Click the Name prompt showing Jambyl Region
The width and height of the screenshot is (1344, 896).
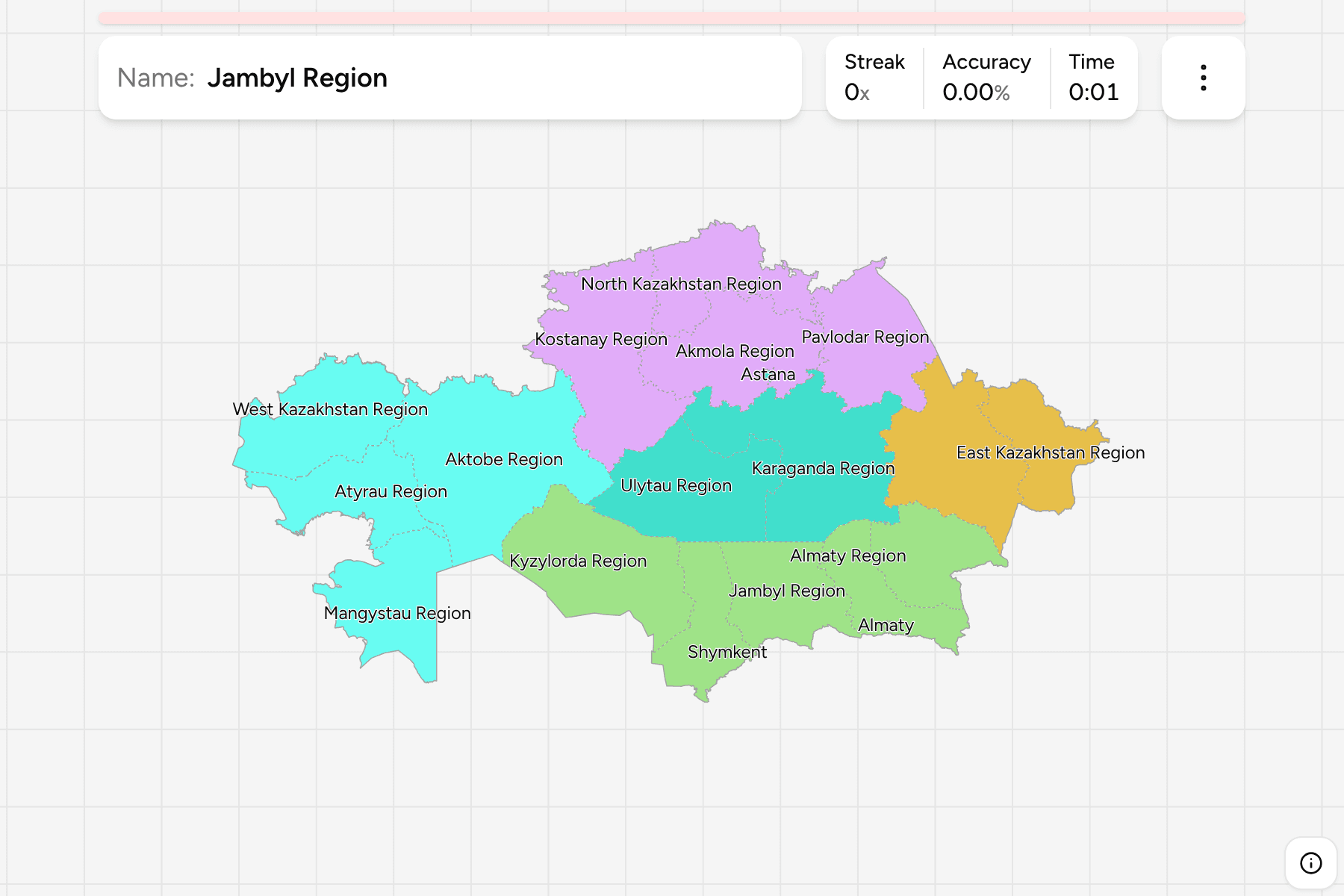(450, 78)
